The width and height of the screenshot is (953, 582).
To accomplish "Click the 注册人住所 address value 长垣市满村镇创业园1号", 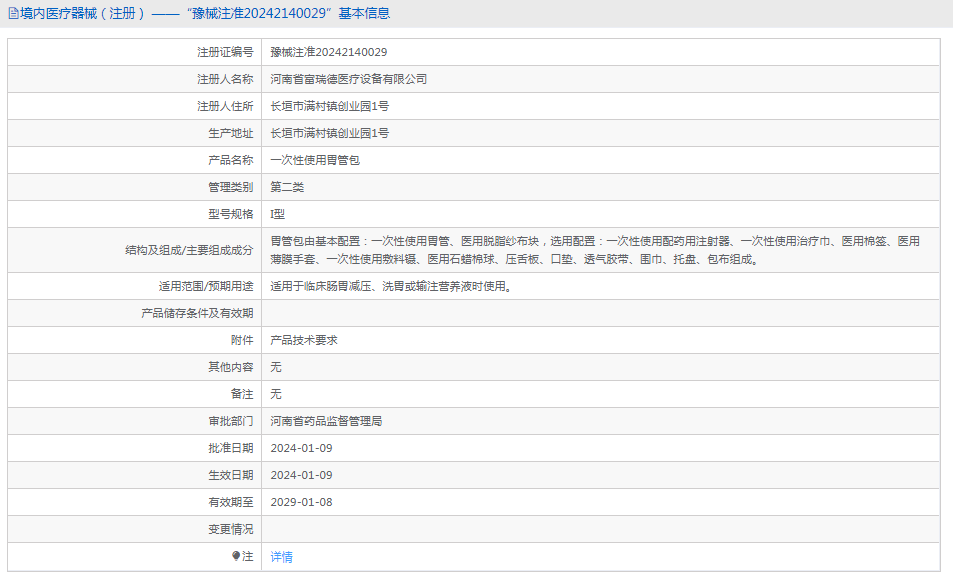I will [x=329, y=106].
